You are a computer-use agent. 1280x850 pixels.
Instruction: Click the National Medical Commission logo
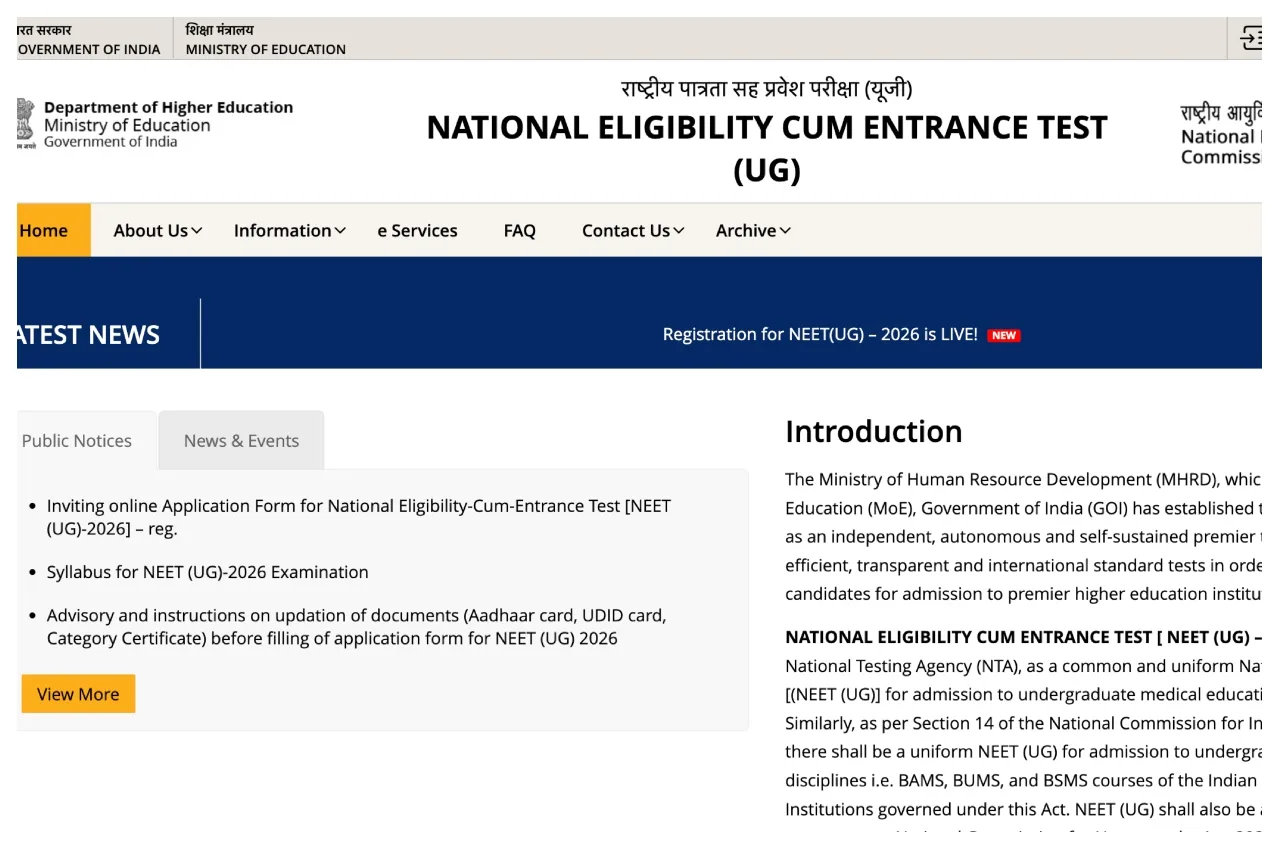pyautogui.click(x=1220, y=135)
